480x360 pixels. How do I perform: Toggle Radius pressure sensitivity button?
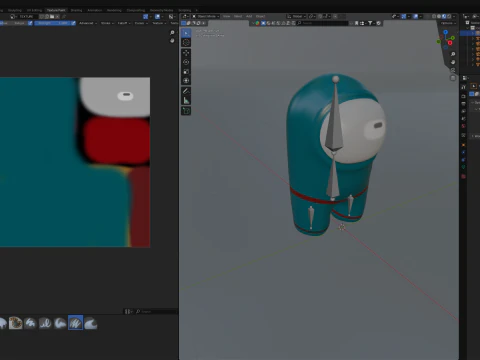click(x=30, y=23)
